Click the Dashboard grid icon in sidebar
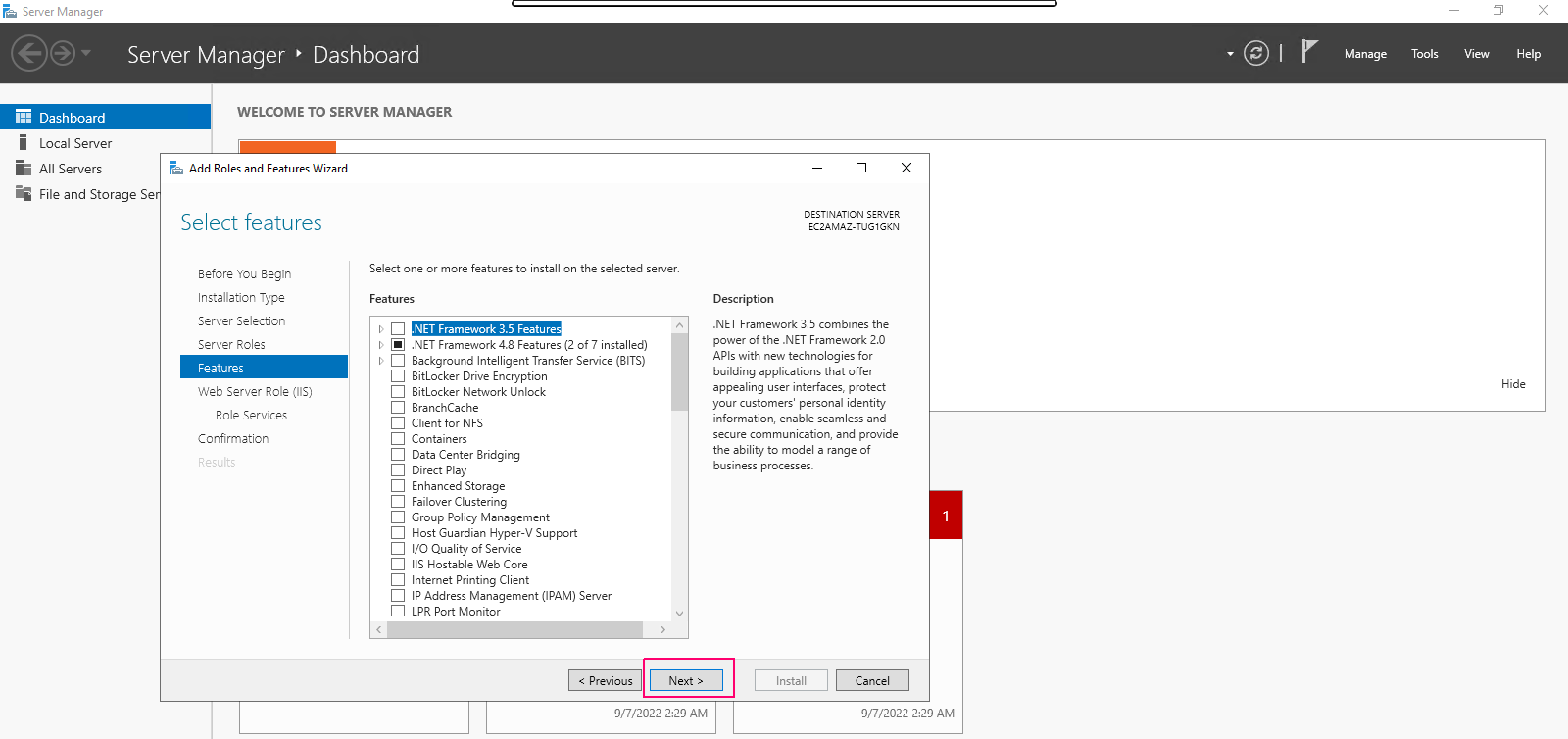Screen dimensions: 1568x739 click(24, 117)
